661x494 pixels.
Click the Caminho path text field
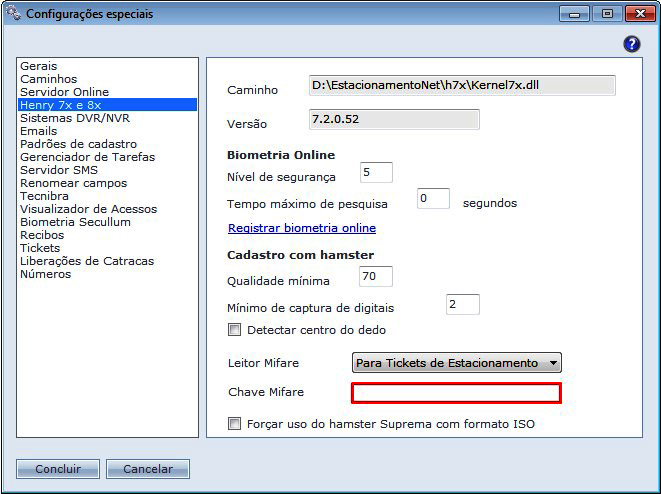pos(462,86)
